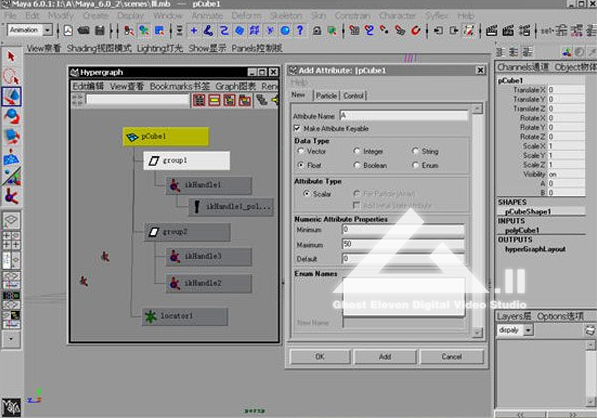Click the Translate X value in Channel Box
This screenshot has width=597, height=418.
(x=566, y=90)
